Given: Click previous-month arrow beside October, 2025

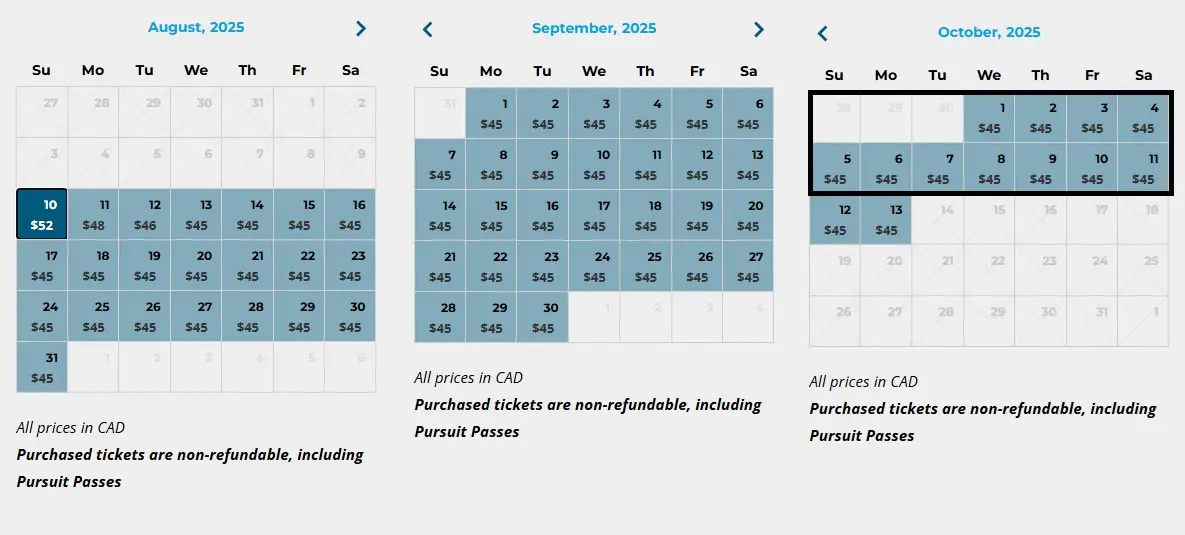Looking at the screenshot, I should pos(822,33).
